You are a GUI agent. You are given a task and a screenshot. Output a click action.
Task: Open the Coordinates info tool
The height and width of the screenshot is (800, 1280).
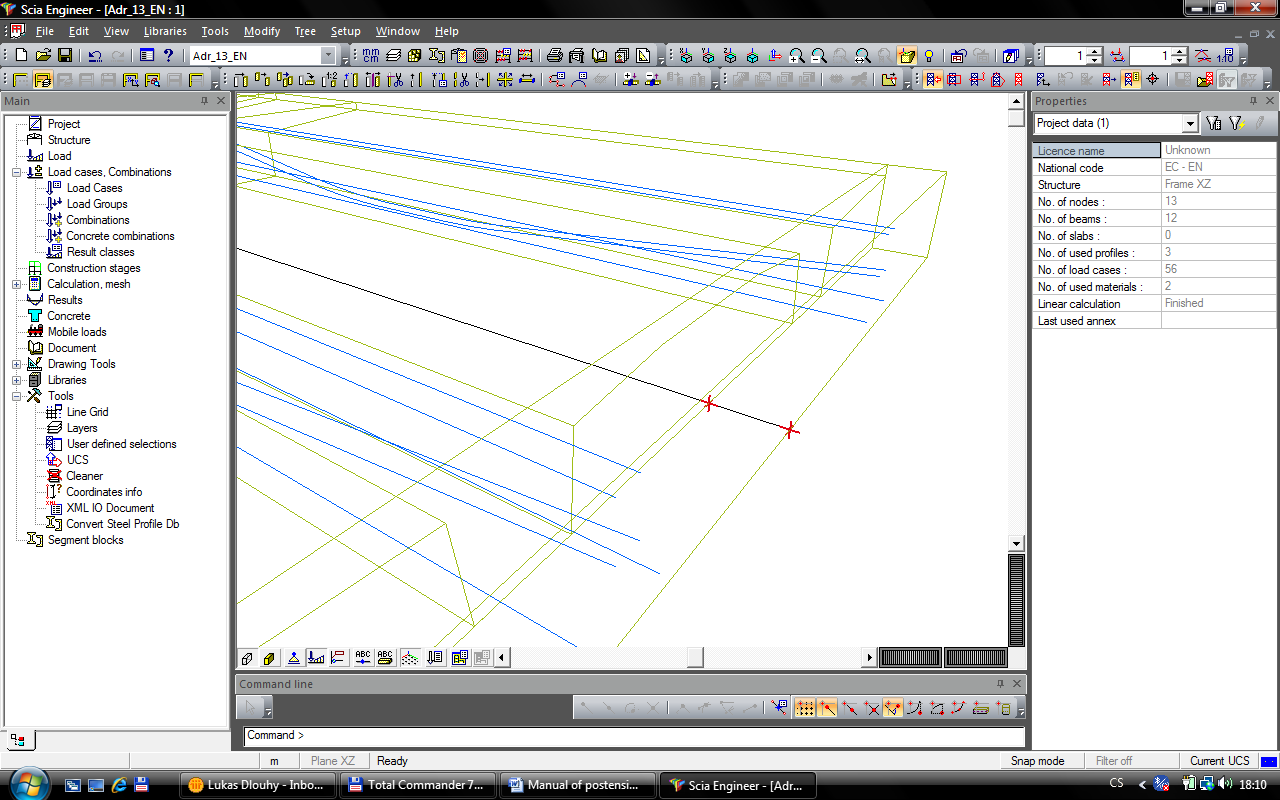click(104, 492)
